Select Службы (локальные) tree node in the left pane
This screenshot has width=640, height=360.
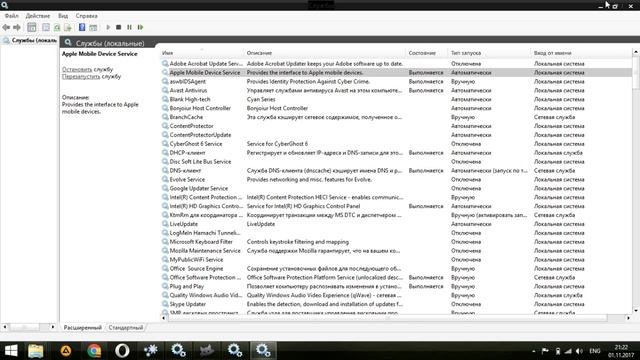(x=29, y=40)
